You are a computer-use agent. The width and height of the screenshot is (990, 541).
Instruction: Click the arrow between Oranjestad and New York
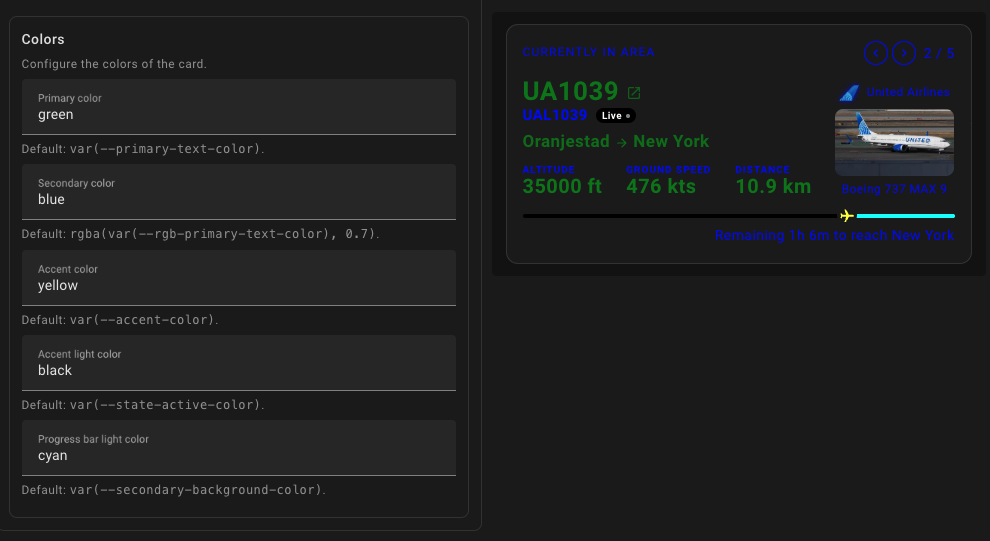[621, 143]
